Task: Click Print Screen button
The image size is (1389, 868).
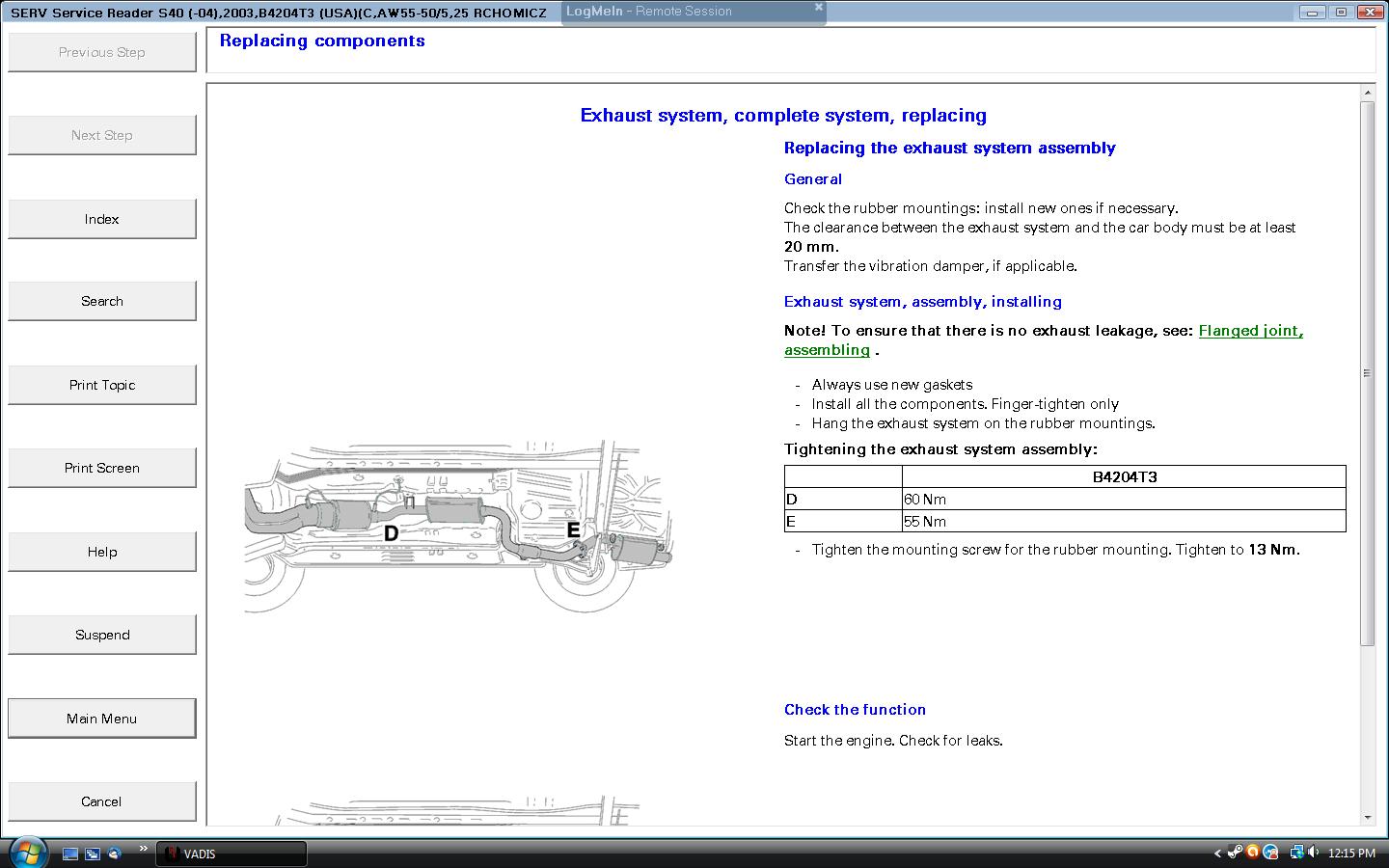Action: (x=101, y=468)
